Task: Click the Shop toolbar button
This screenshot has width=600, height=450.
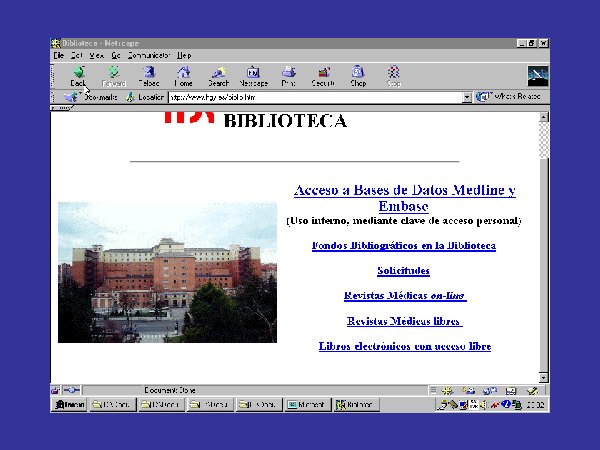Action: 358,76
